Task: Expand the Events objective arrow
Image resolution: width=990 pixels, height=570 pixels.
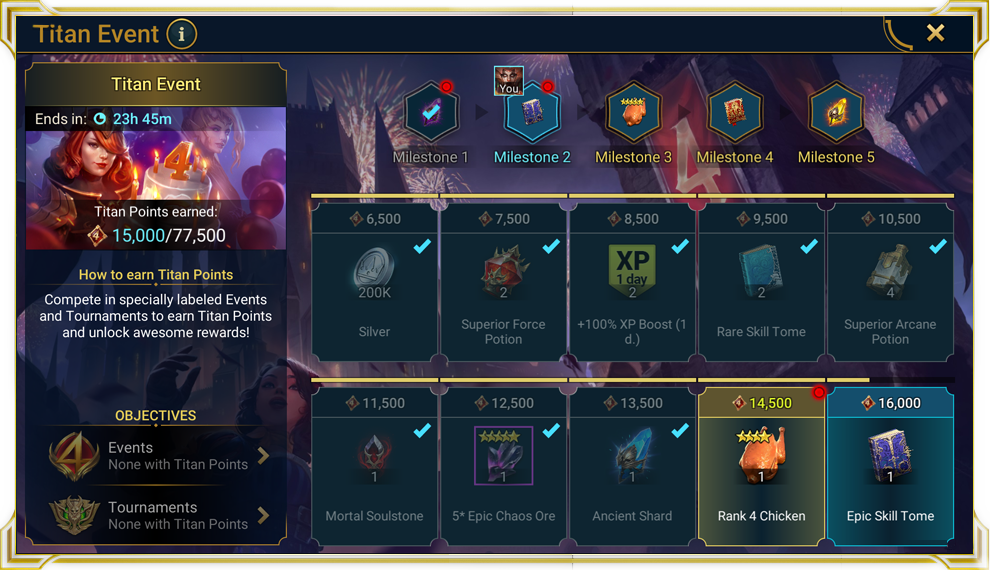Action: (x=263, y=456)
